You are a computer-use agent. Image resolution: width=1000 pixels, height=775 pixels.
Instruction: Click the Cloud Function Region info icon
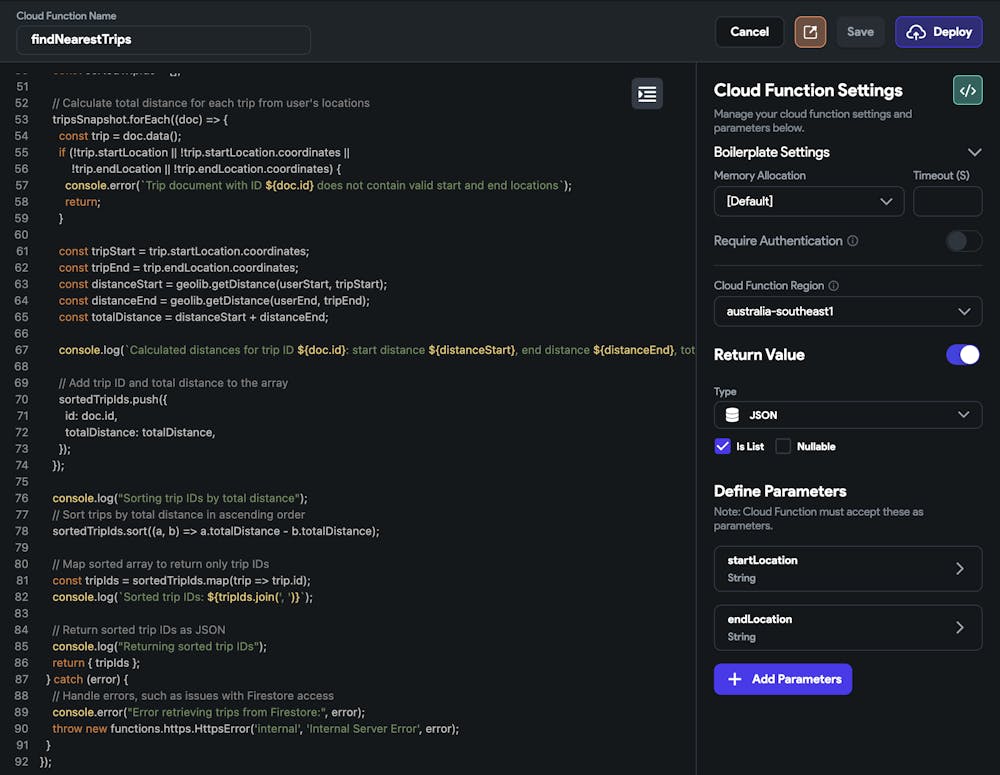point(834,286)
